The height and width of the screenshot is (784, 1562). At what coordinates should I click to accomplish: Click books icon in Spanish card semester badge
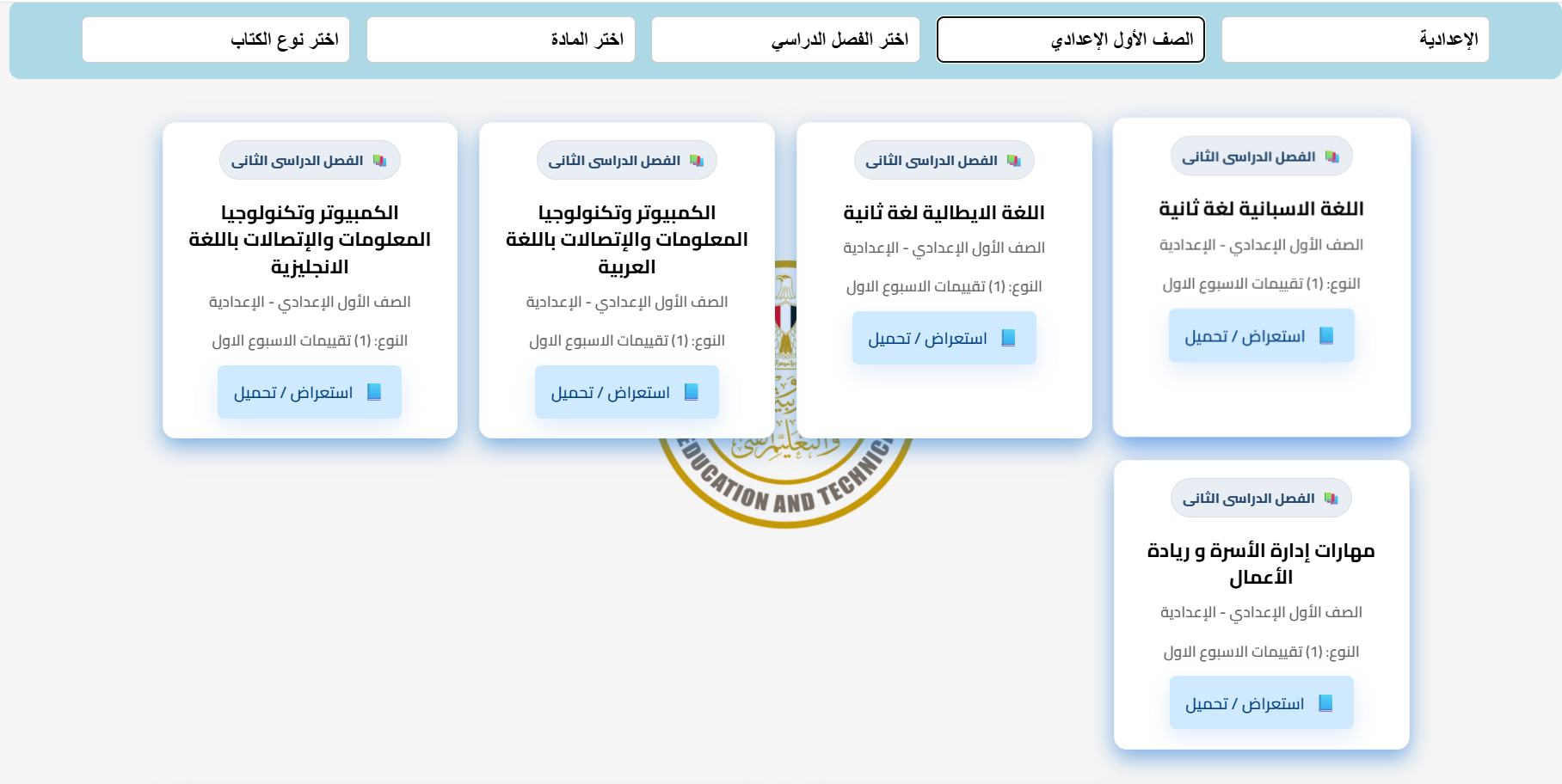[x=1332, y=157]
